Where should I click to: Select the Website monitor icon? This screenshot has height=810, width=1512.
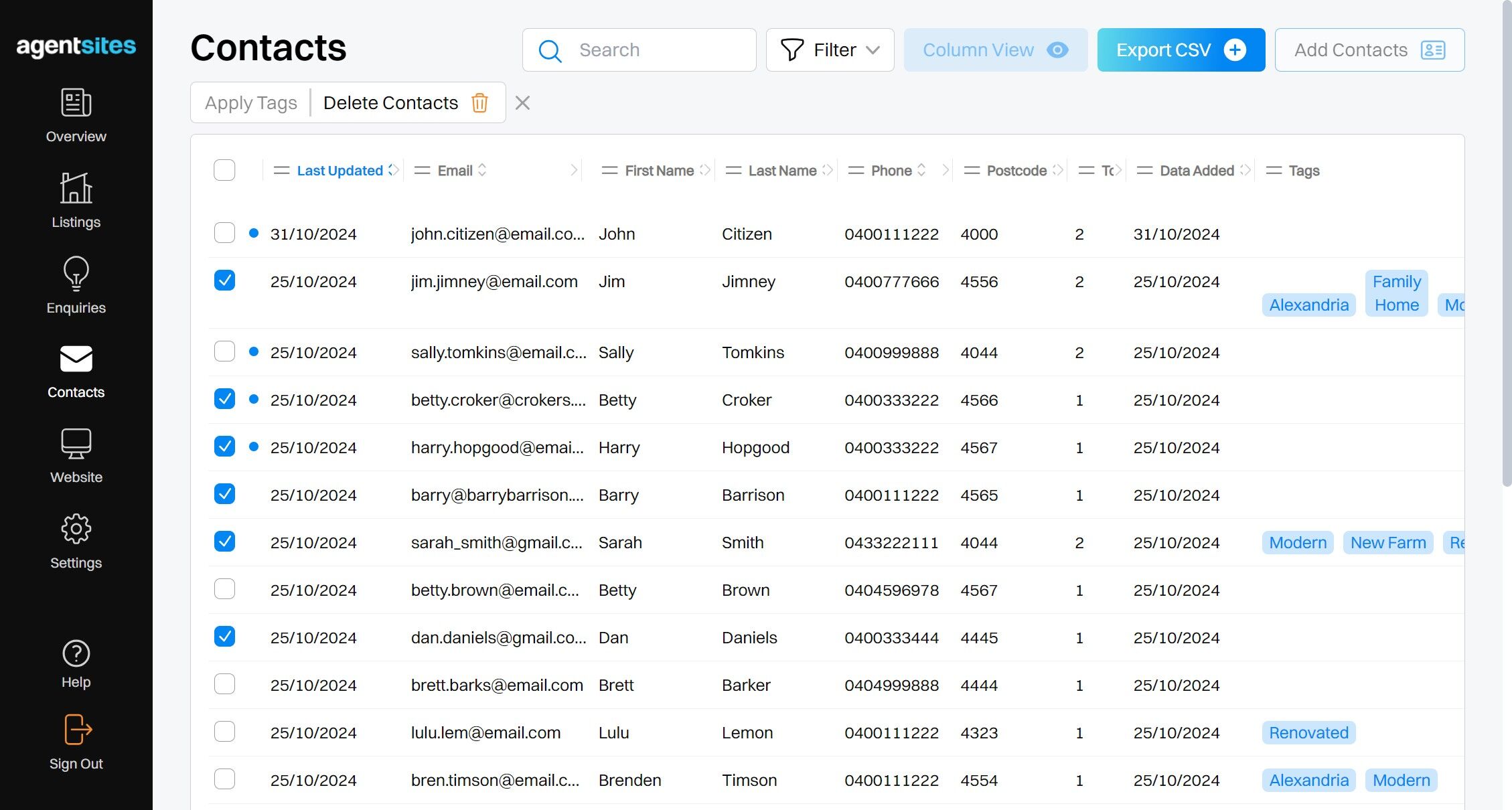[x=76, y=444]
